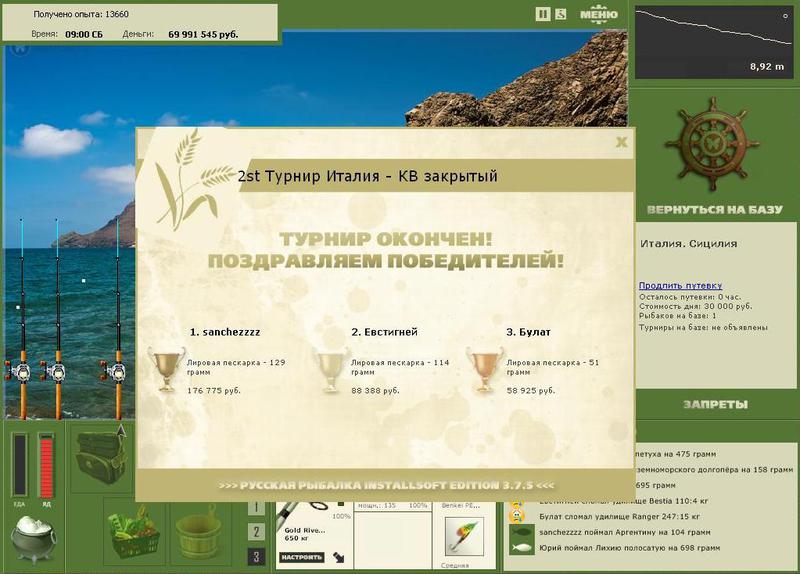Screen dimensions: 800x574
Task: Select winner name 1. sanchezzzz
Action: [x=225, y=332]
